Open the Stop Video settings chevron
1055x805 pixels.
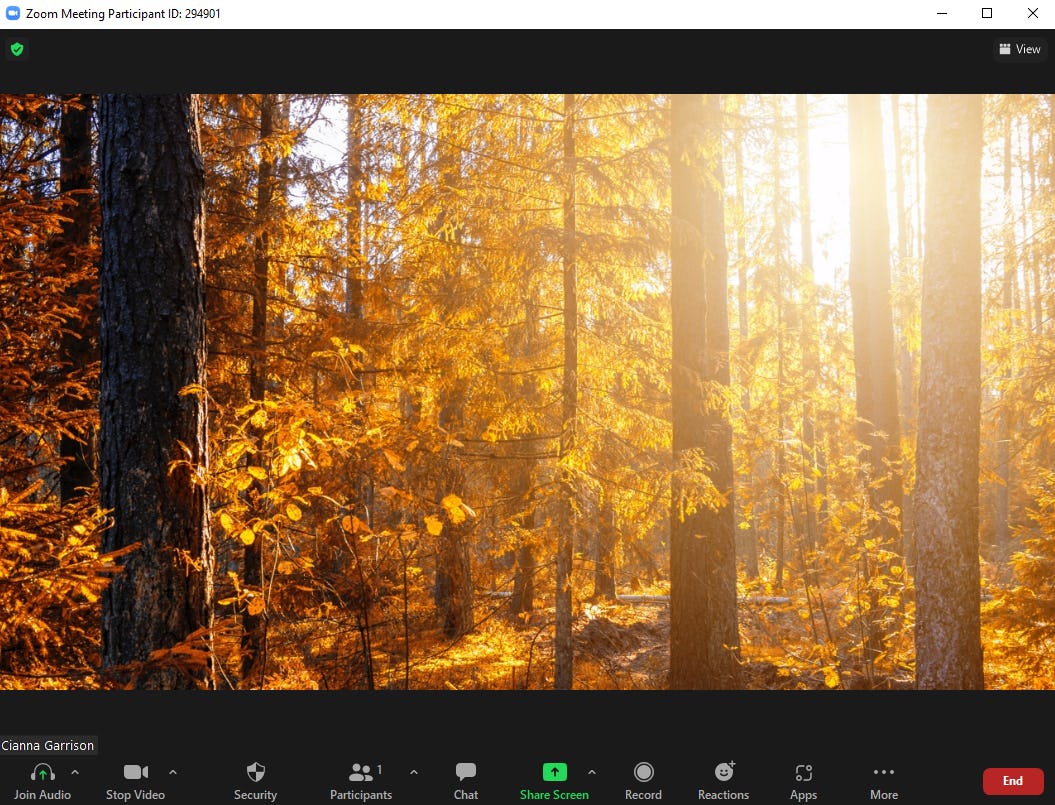click(x=172, y=772)
